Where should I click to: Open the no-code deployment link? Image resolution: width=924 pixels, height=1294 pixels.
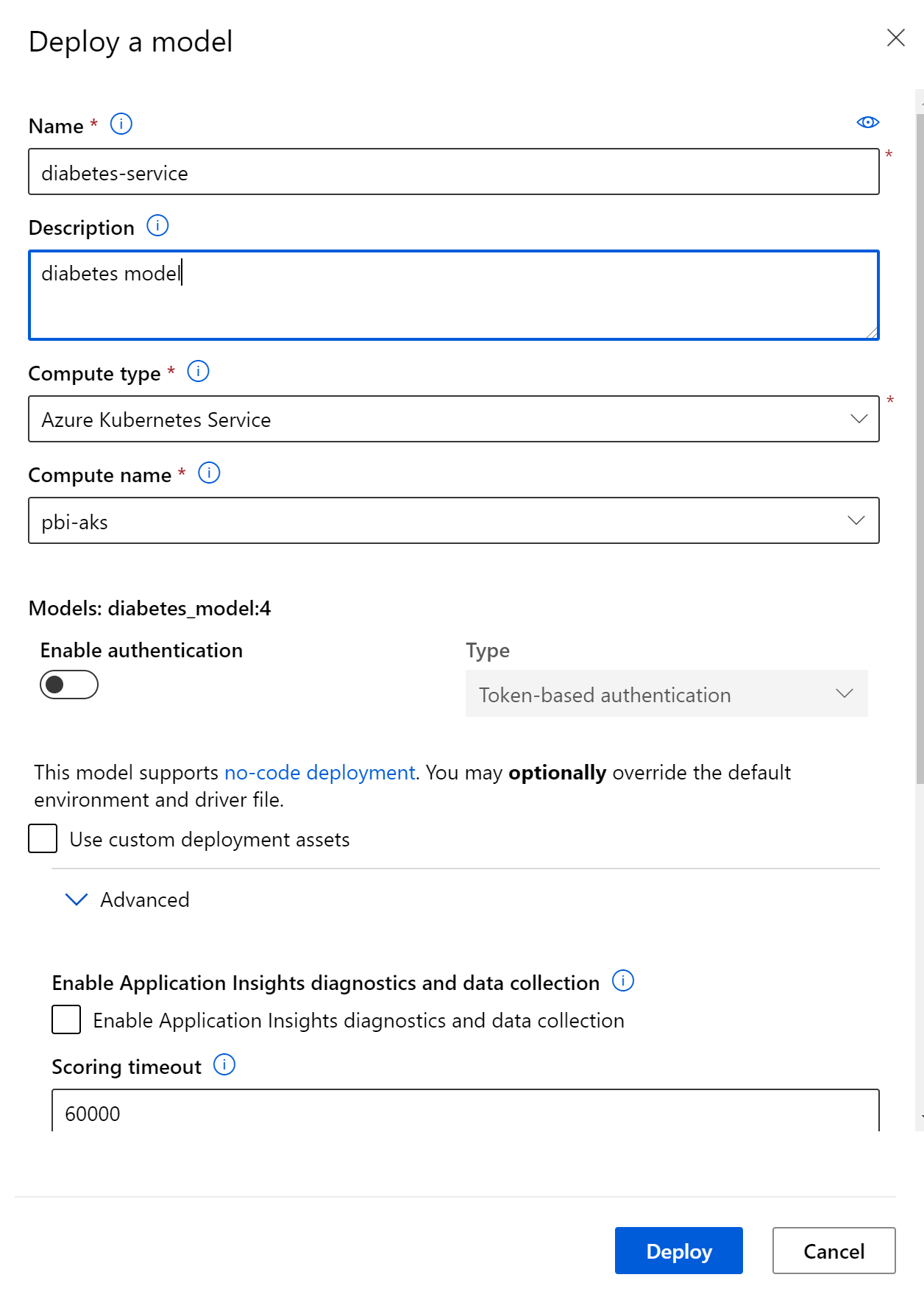coord(319,773)
